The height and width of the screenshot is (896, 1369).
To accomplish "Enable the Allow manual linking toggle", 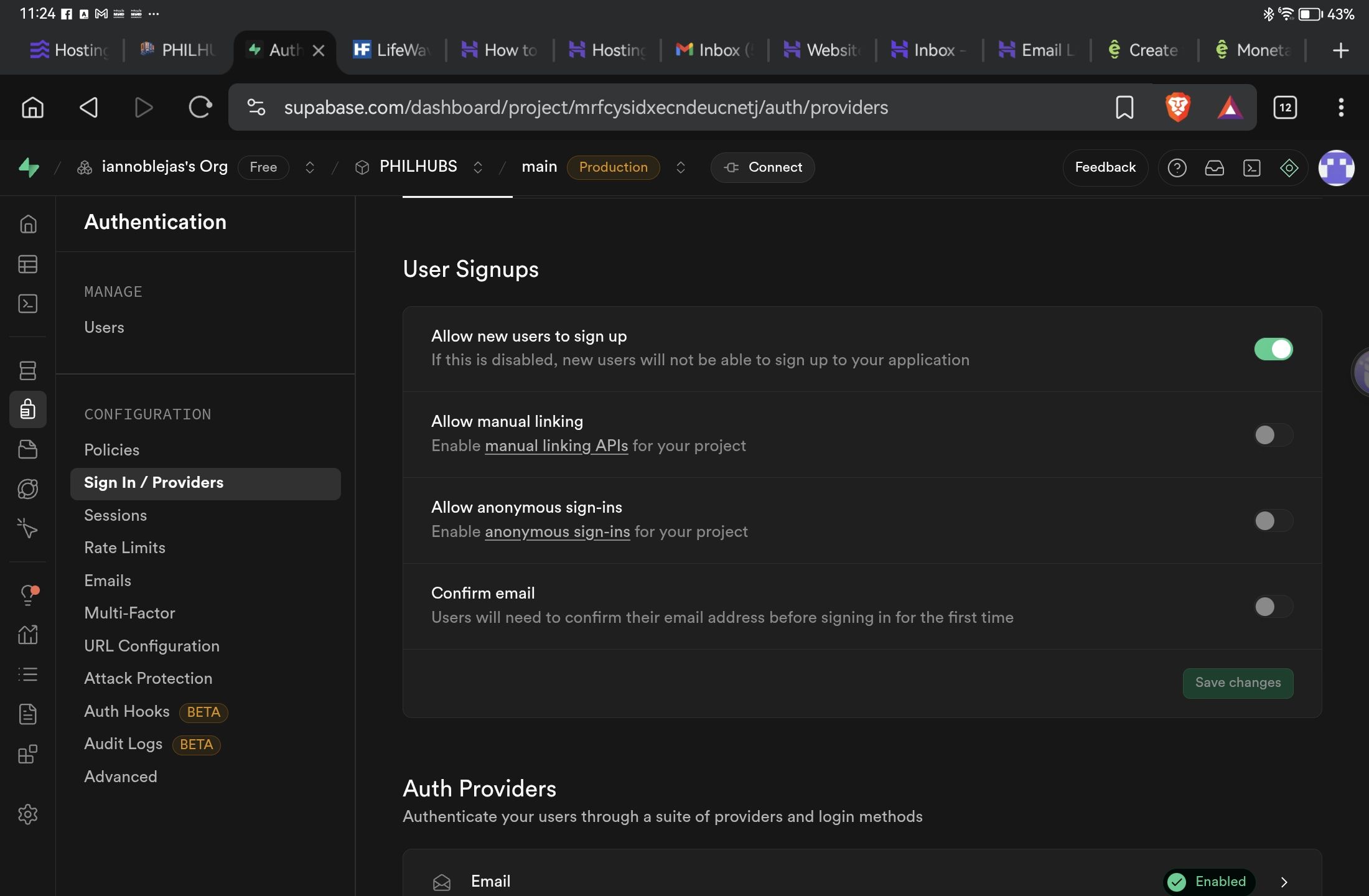I will [x=1273, y=435].
